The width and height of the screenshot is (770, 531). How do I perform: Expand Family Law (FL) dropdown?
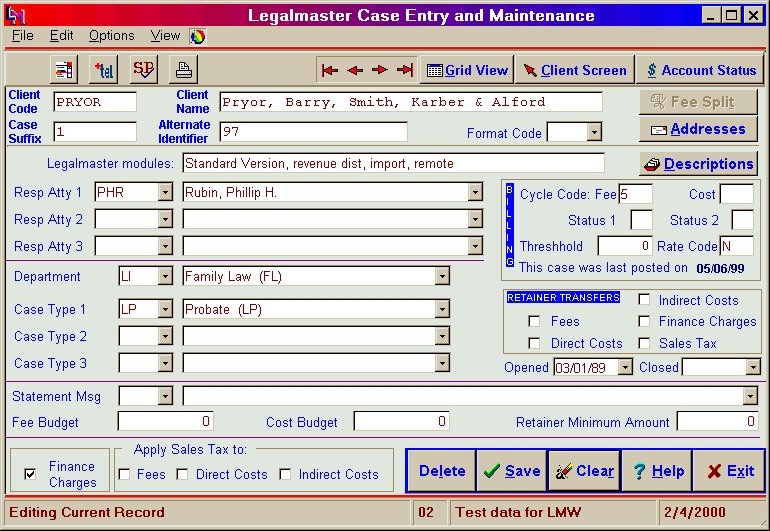tap(442, 277)
